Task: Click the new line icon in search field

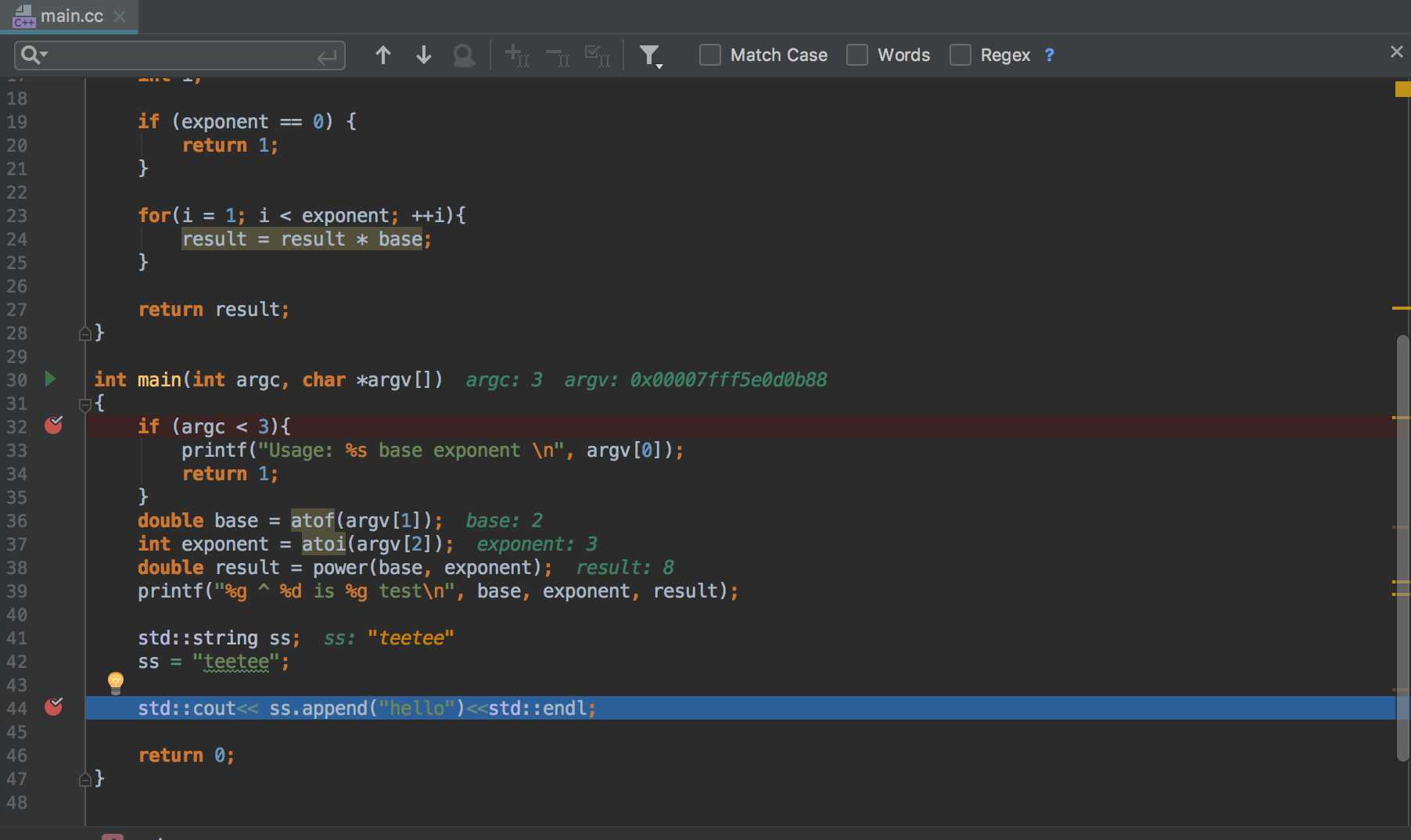Action: tap(326, 56)
